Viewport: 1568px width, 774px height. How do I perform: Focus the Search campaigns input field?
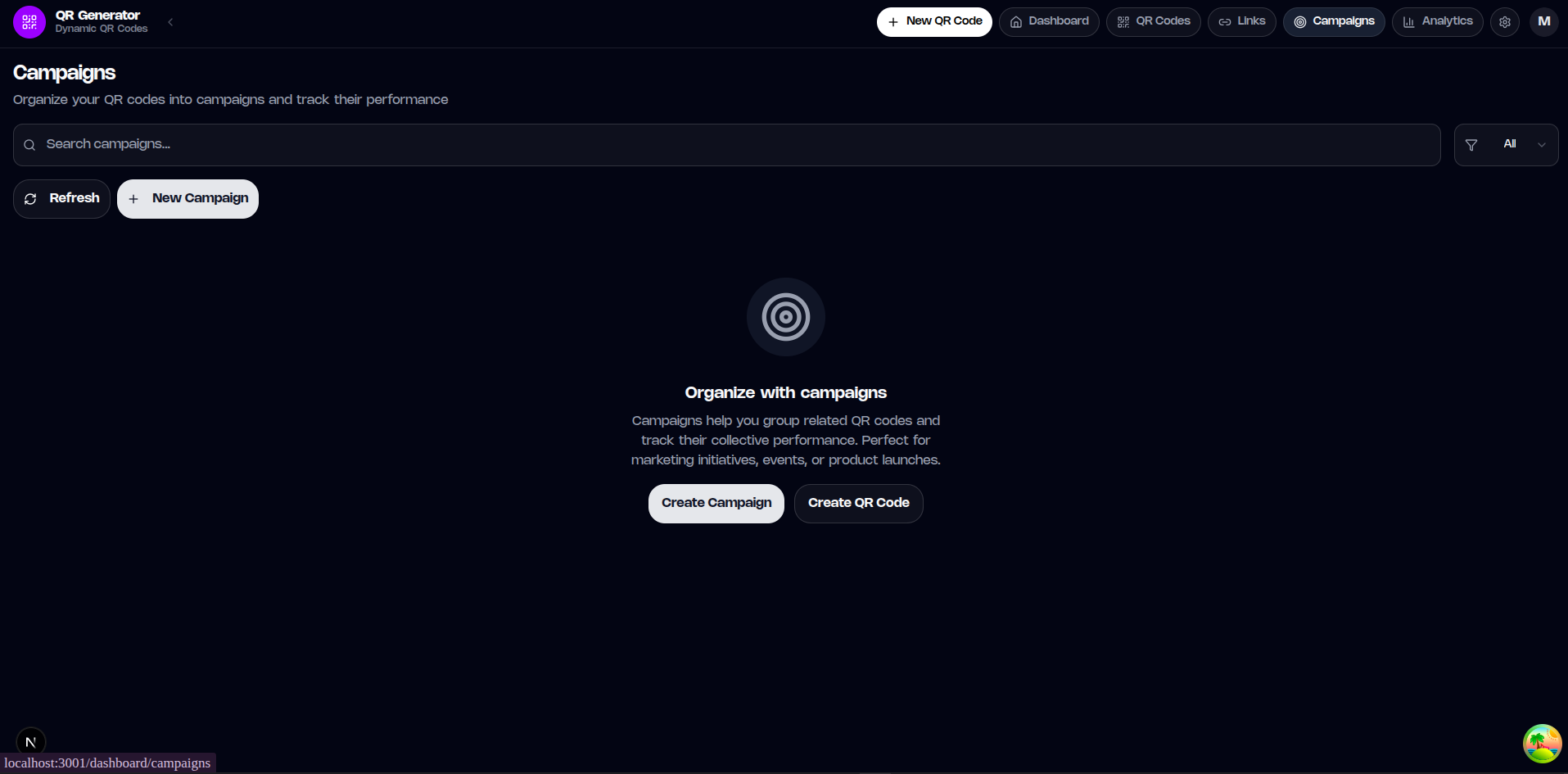(x=726, y=145)
